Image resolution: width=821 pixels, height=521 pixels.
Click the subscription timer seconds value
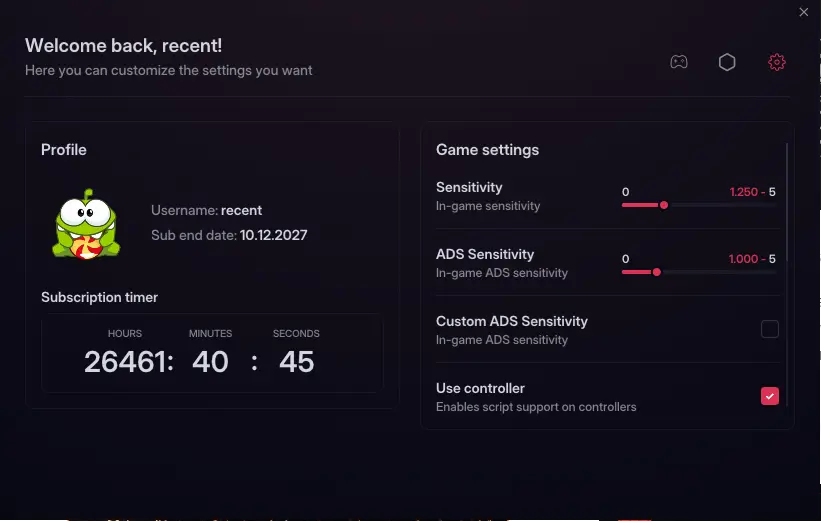(296, 361)
